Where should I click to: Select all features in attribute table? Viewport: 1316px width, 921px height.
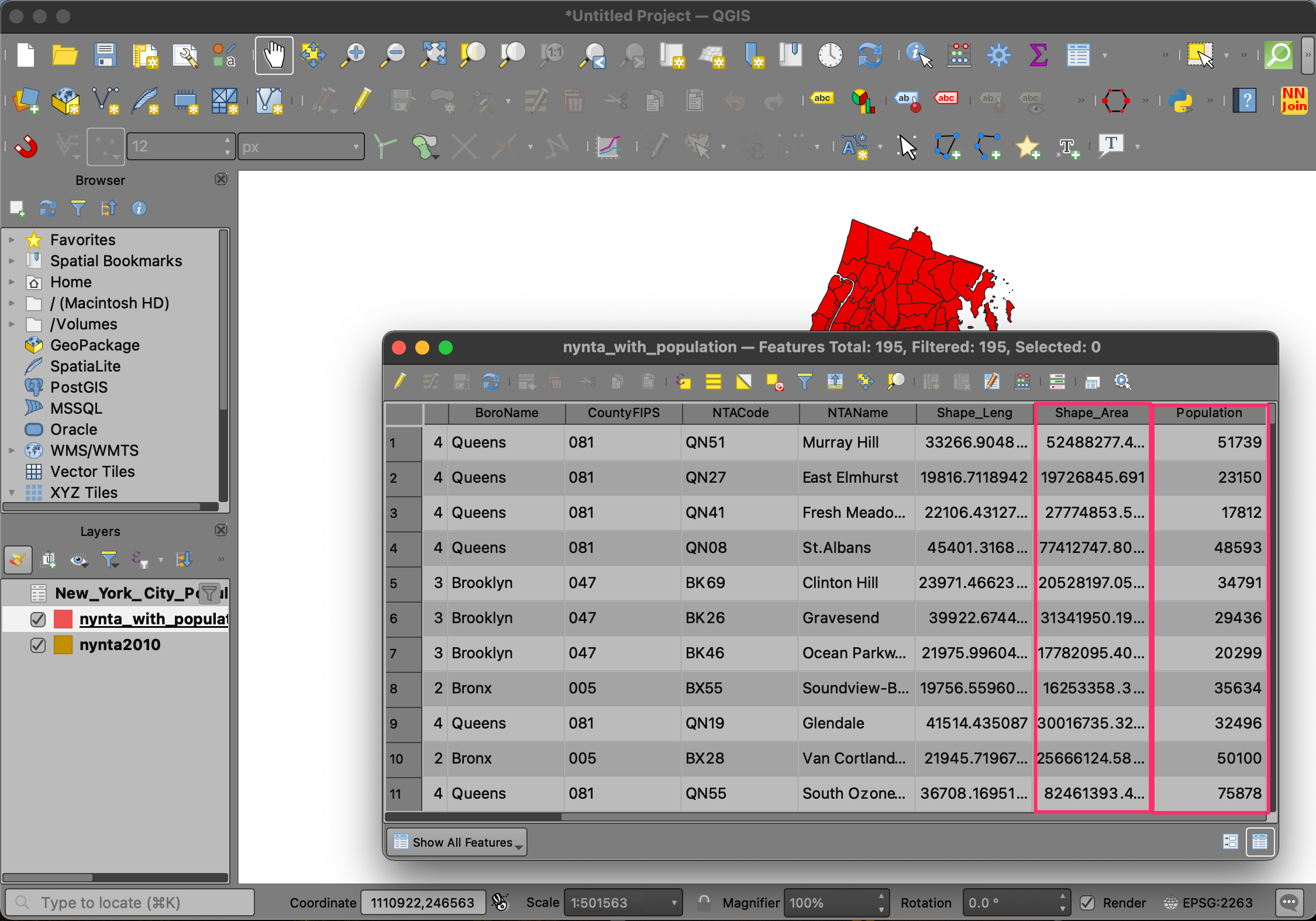[713, 382]
